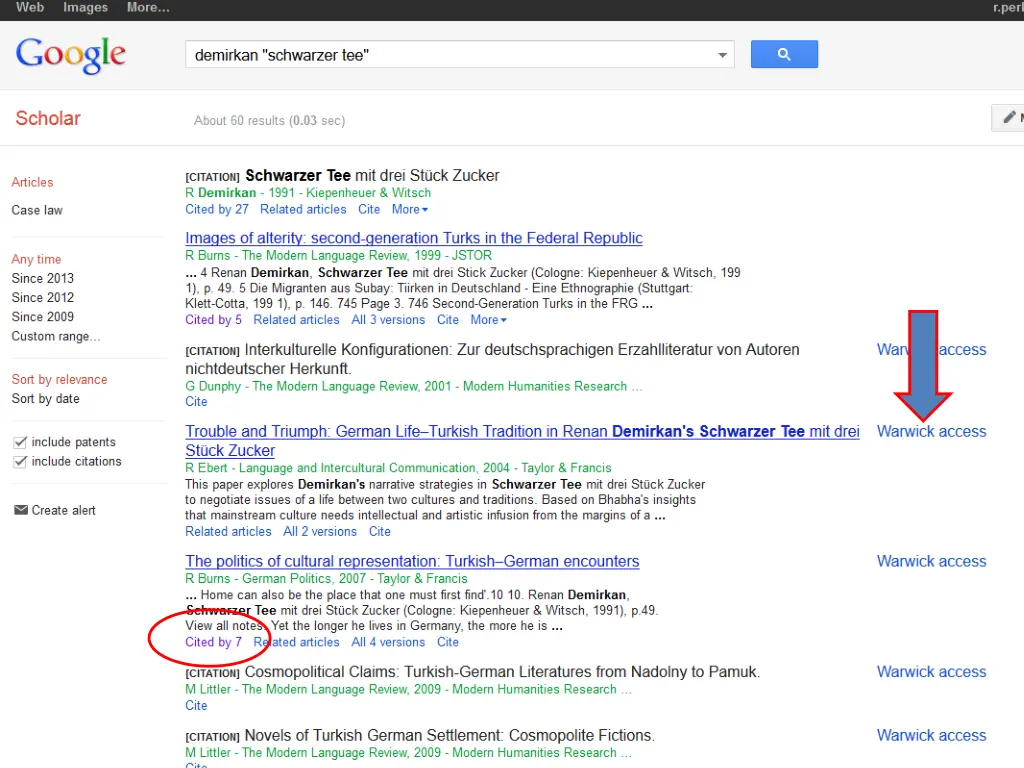Open Cited by 5 link
This screenshot has width=1024, height=768.
214,320
